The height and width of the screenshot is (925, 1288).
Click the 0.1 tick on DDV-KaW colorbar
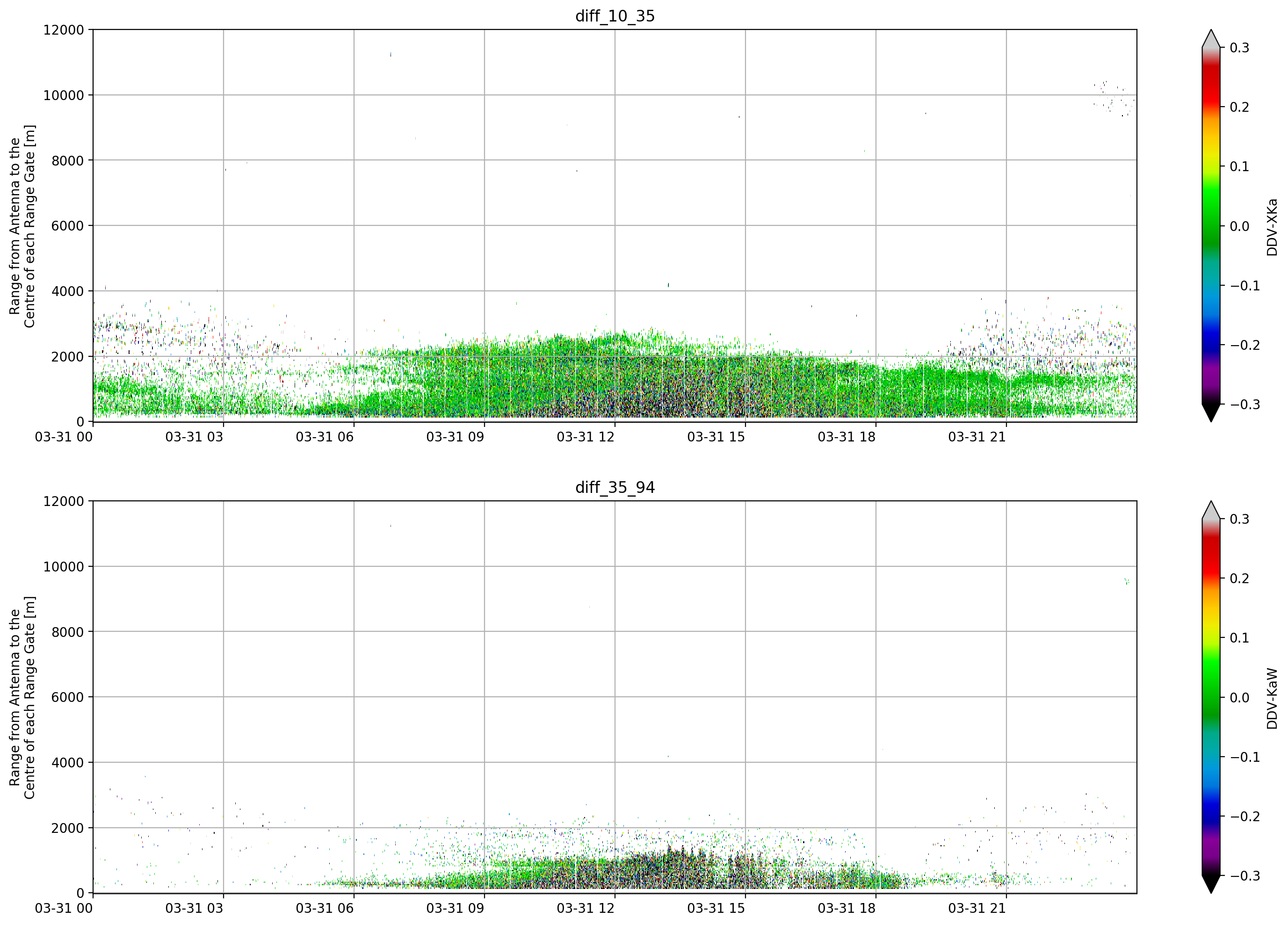point(1239,638)
